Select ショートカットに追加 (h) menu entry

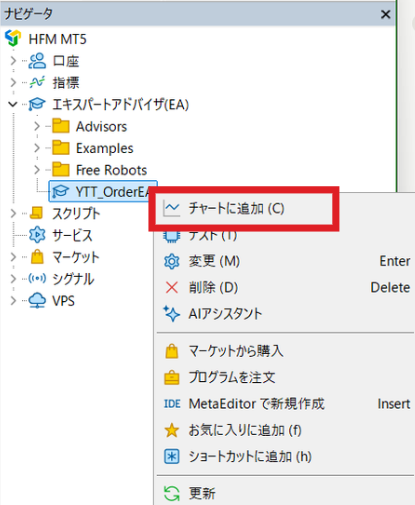coord(285,456)
